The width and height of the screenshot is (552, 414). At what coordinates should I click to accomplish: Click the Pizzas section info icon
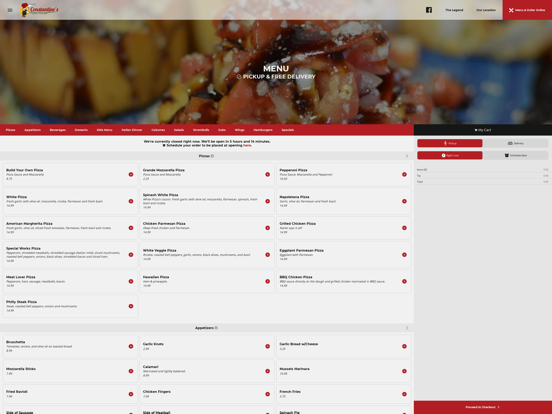coord(212,156)
